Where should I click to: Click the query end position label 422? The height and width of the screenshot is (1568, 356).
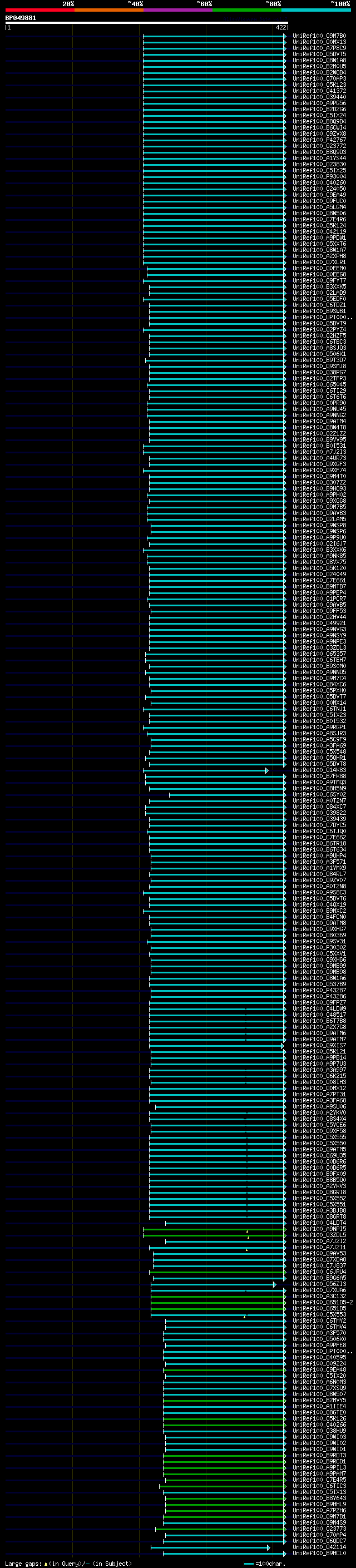280,27
